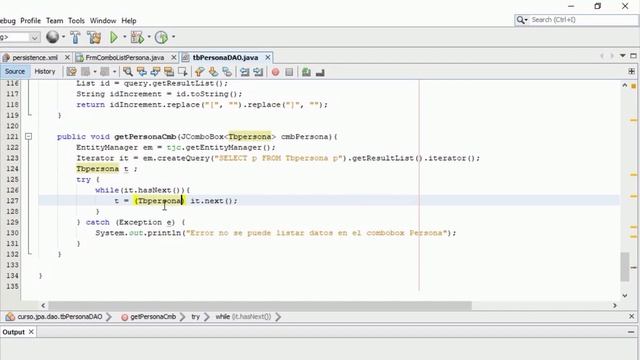Viewport: 640px width, 360px height.
Task: Click the Uncomment icon at toolbar end
Action: [320, 72]
